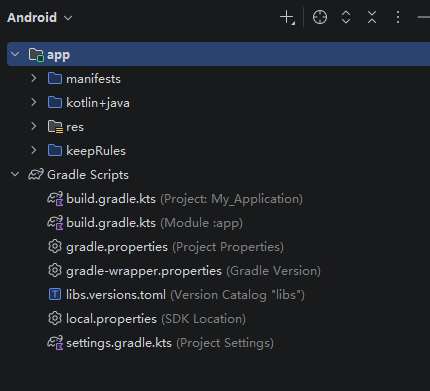Click the kotlin+java folder icon
The image size is (430, 391).
coord(55,102)
